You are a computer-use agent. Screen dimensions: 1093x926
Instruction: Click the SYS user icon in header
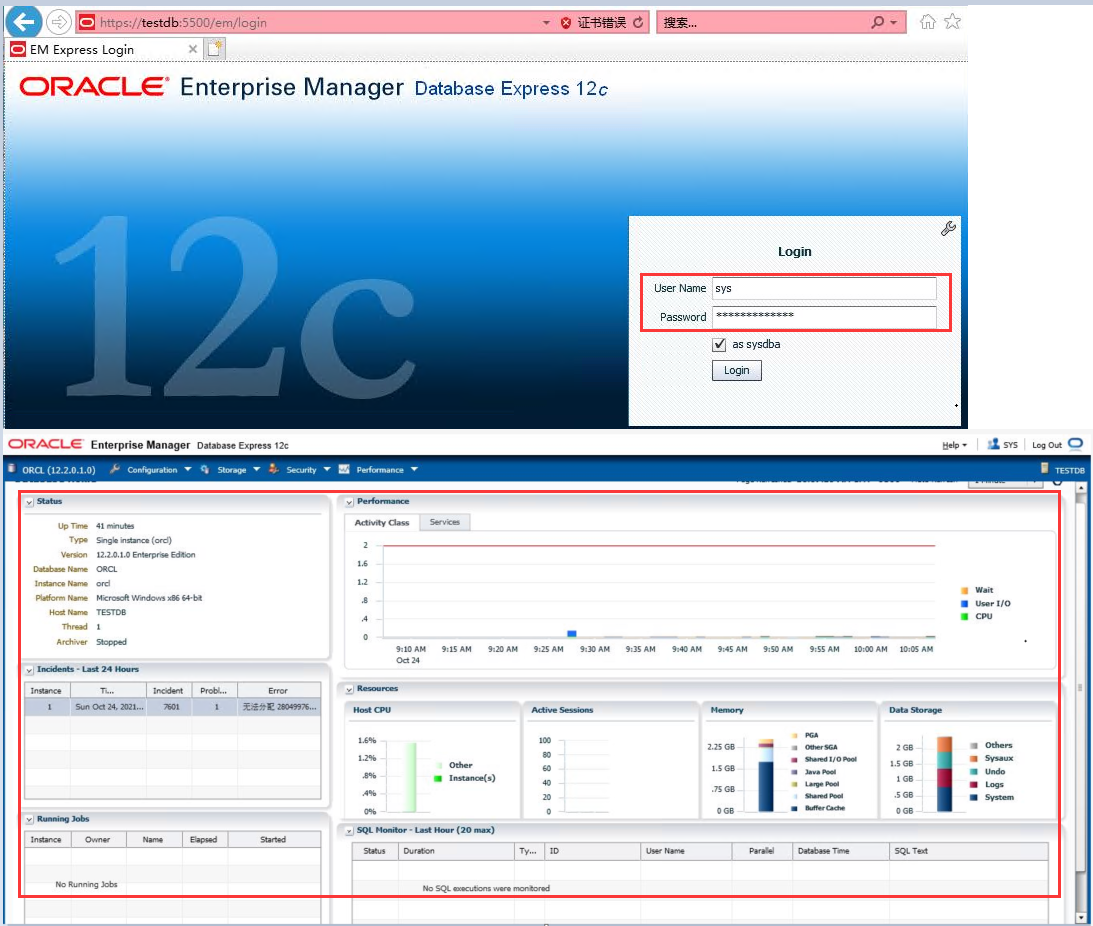point(993,444)
